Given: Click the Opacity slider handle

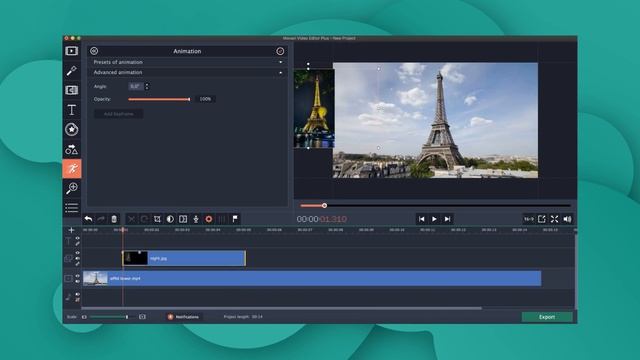Looking at the screenshot, I should [x=189, y=99].
